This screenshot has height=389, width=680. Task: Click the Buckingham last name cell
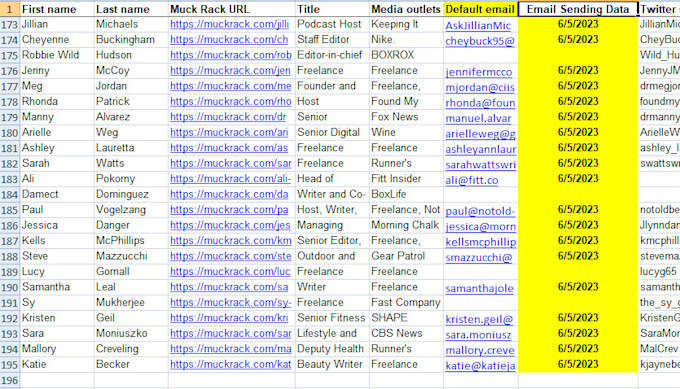(131, 40)
